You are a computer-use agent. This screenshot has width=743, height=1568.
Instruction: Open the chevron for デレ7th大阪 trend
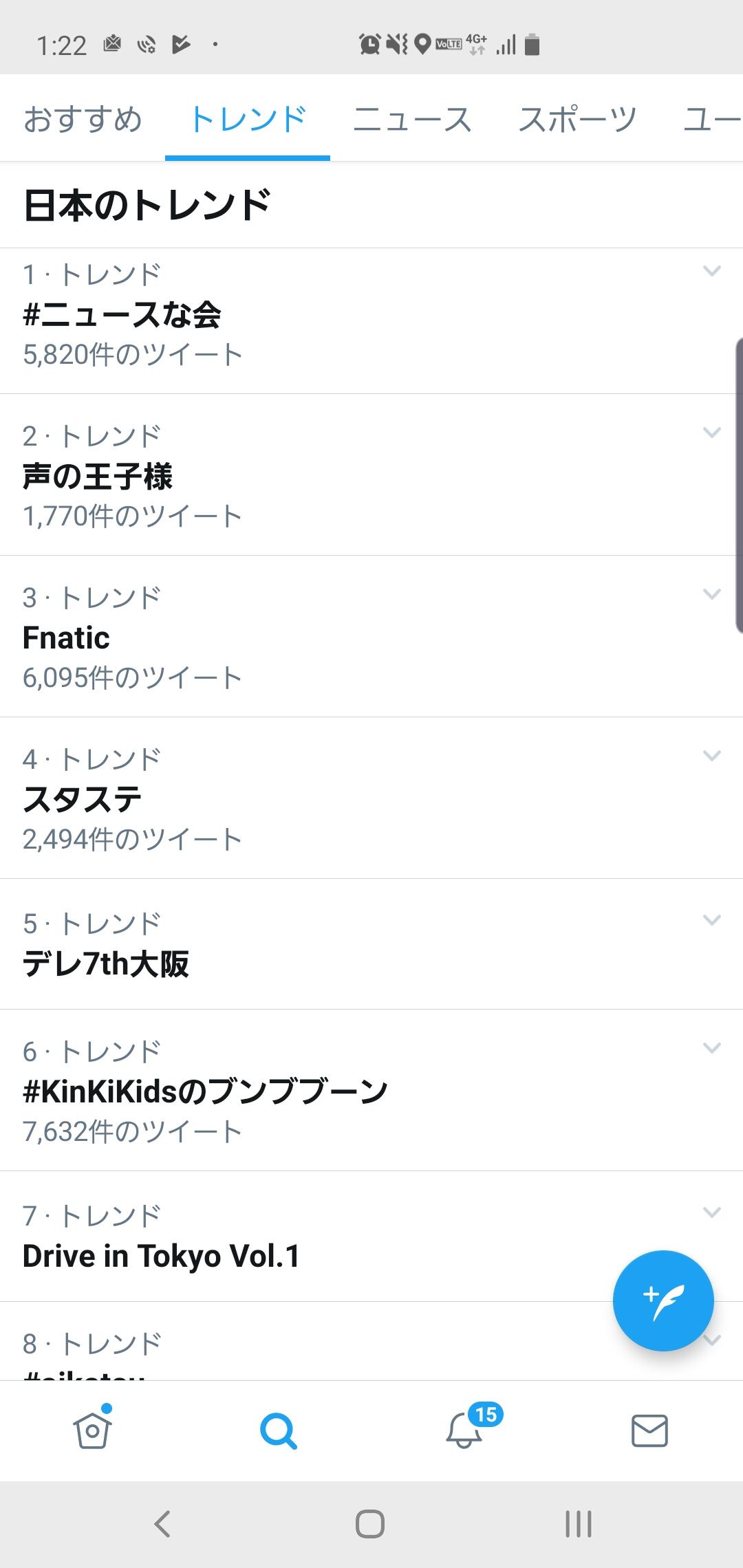[712, 920]
